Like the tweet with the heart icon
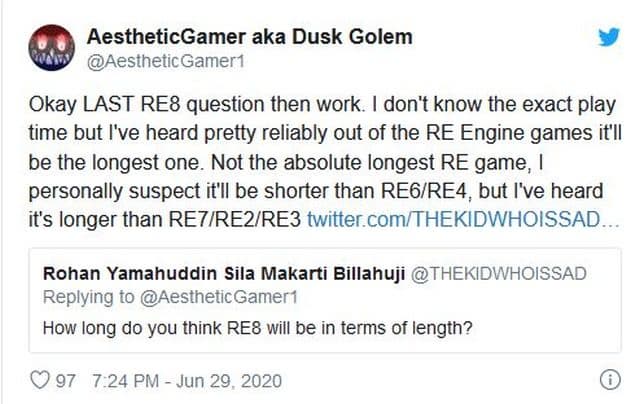Image resolution: width=640 pixels, height=404 pixels. 41,381
